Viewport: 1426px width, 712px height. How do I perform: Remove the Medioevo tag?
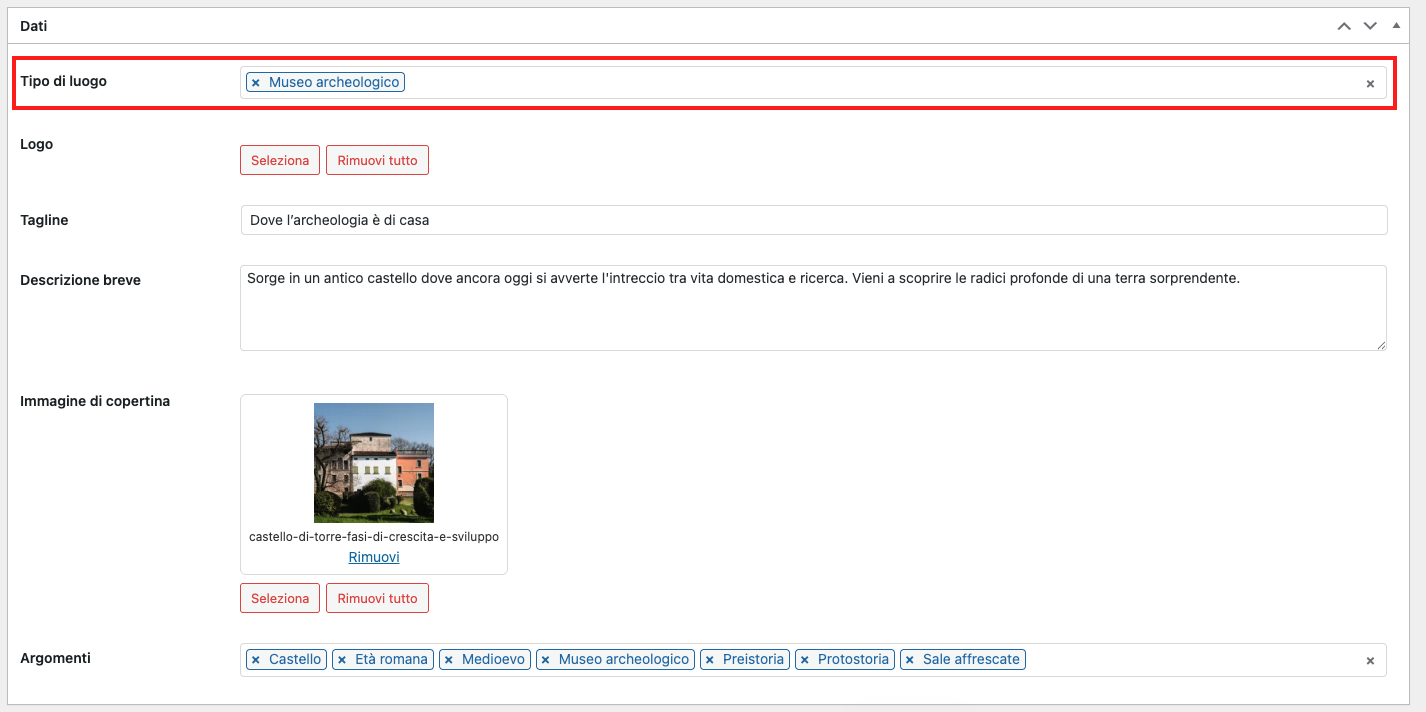449,660
